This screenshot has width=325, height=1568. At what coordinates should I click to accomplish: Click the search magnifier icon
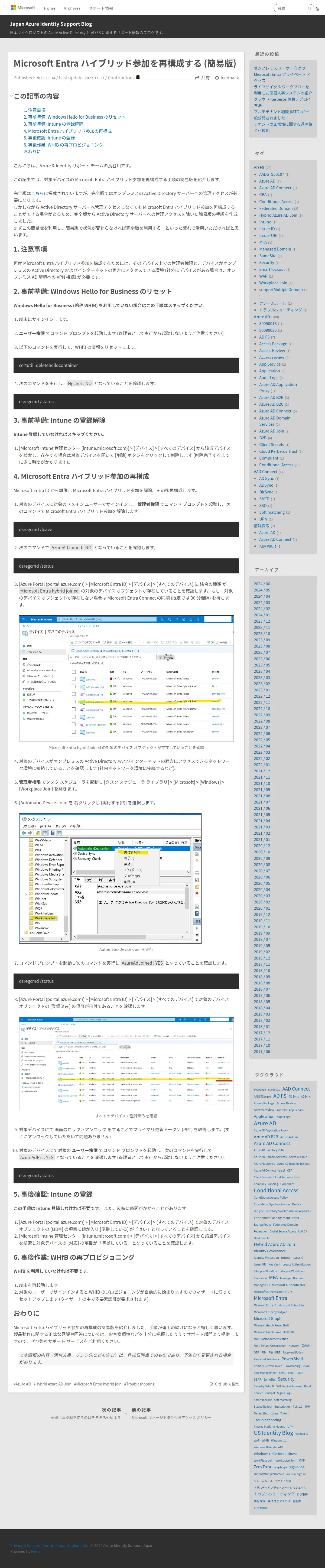309,8
